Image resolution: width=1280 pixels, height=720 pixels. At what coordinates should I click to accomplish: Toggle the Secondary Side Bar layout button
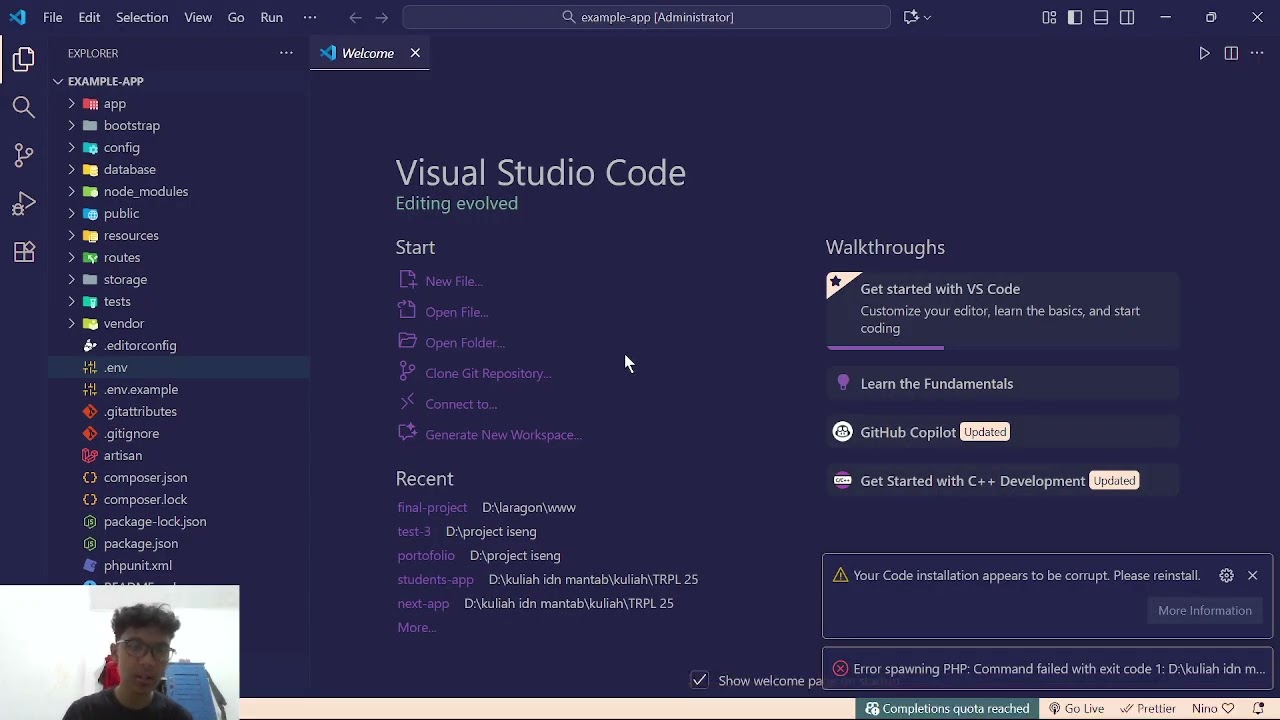pyautogui.click(x=1127, y=17)
